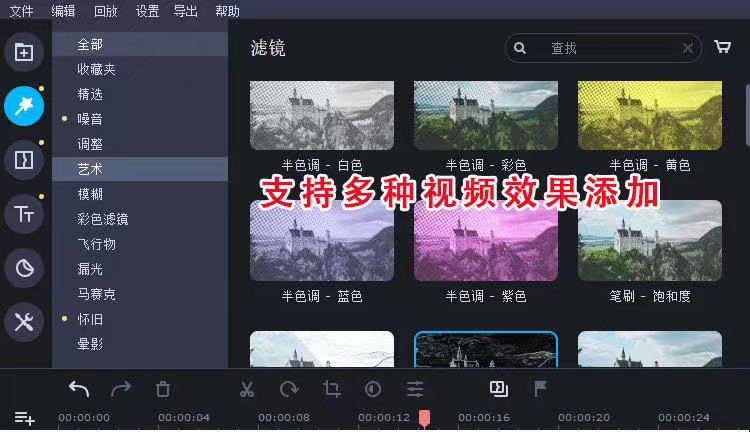Open the 文件 menu
This screenshot has width=750, height=432.
(22, 11)
